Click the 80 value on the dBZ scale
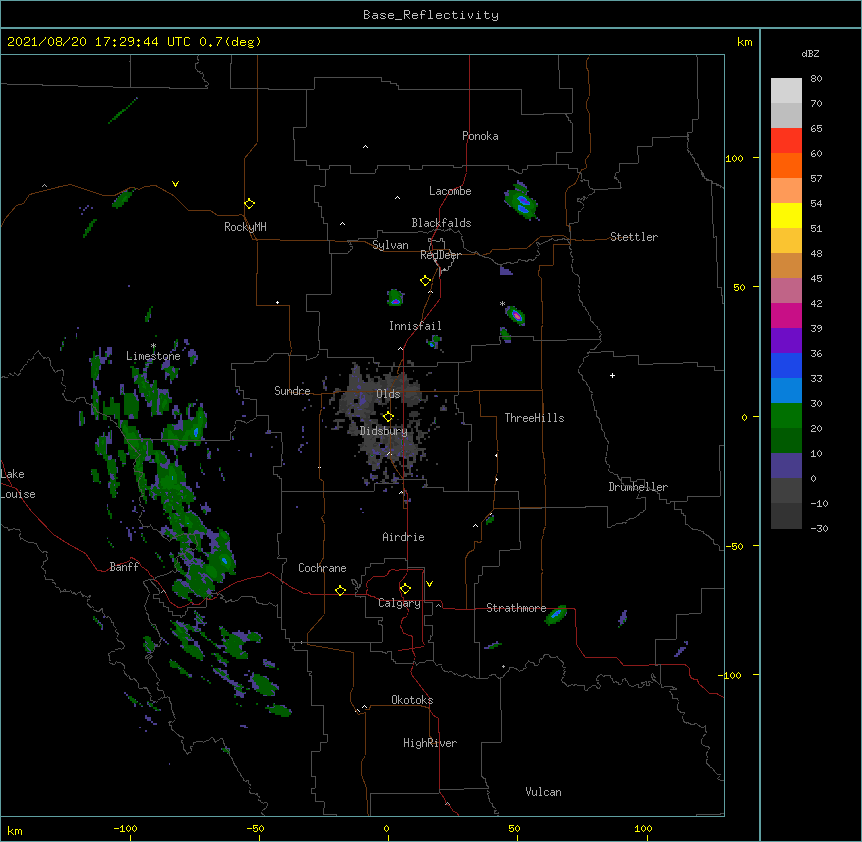Image resolution: width=862 pixels, height=842 pixels. point(816,79)
